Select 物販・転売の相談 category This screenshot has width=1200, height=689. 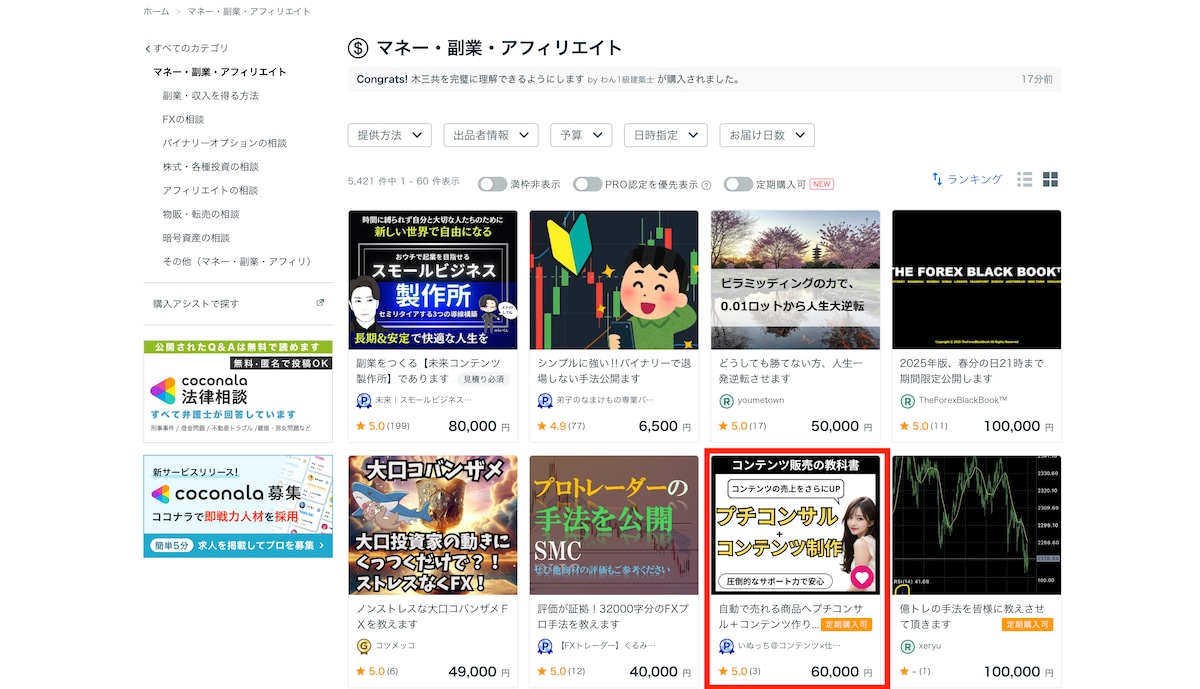coord(201,214)
